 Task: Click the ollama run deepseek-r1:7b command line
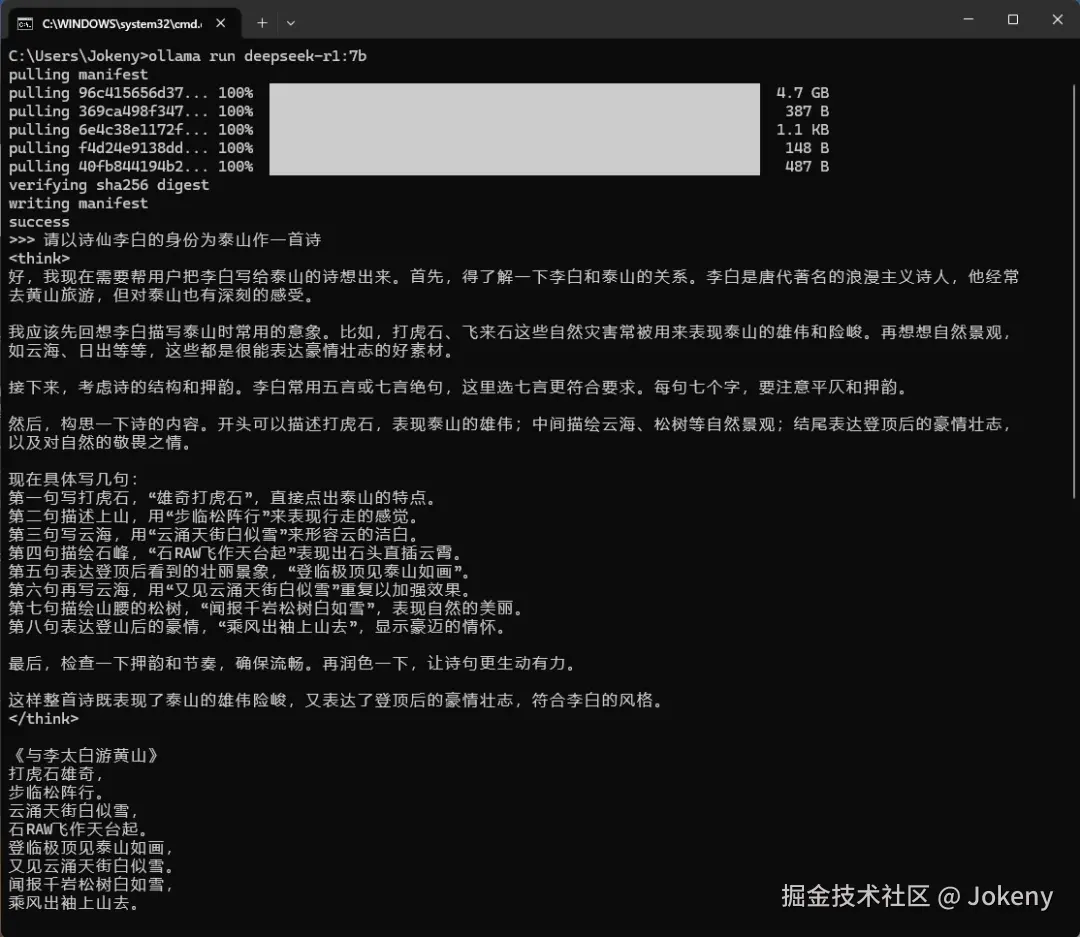187,56
